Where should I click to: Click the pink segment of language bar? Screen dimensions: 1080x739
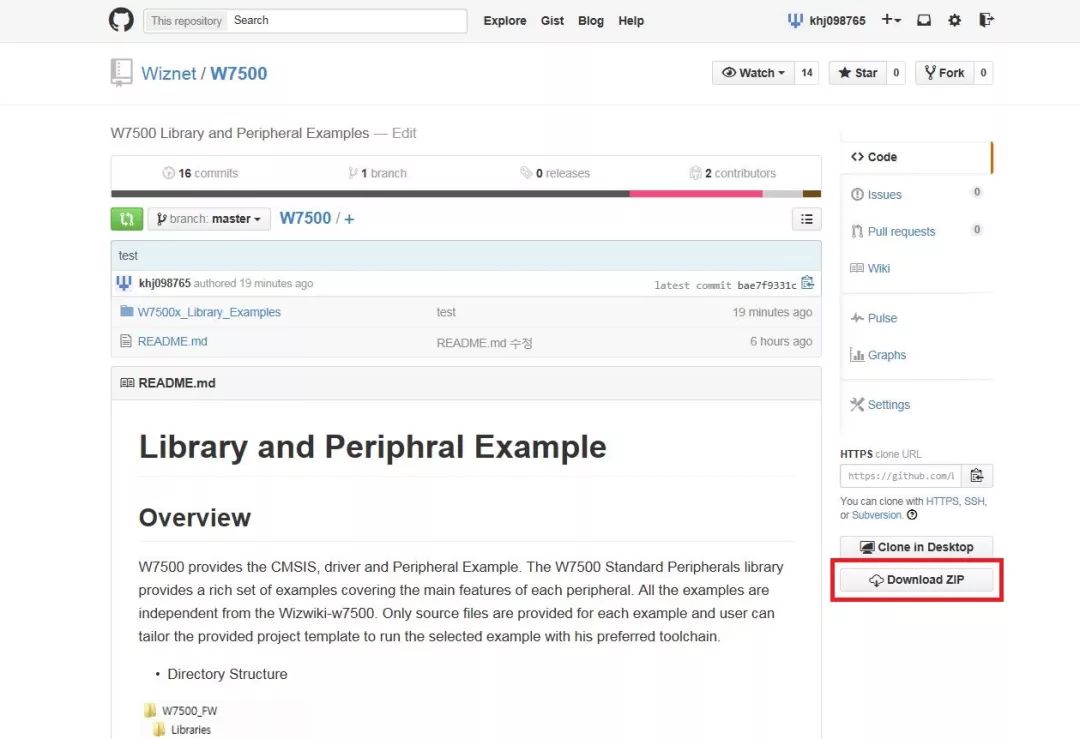pos(696,194)
